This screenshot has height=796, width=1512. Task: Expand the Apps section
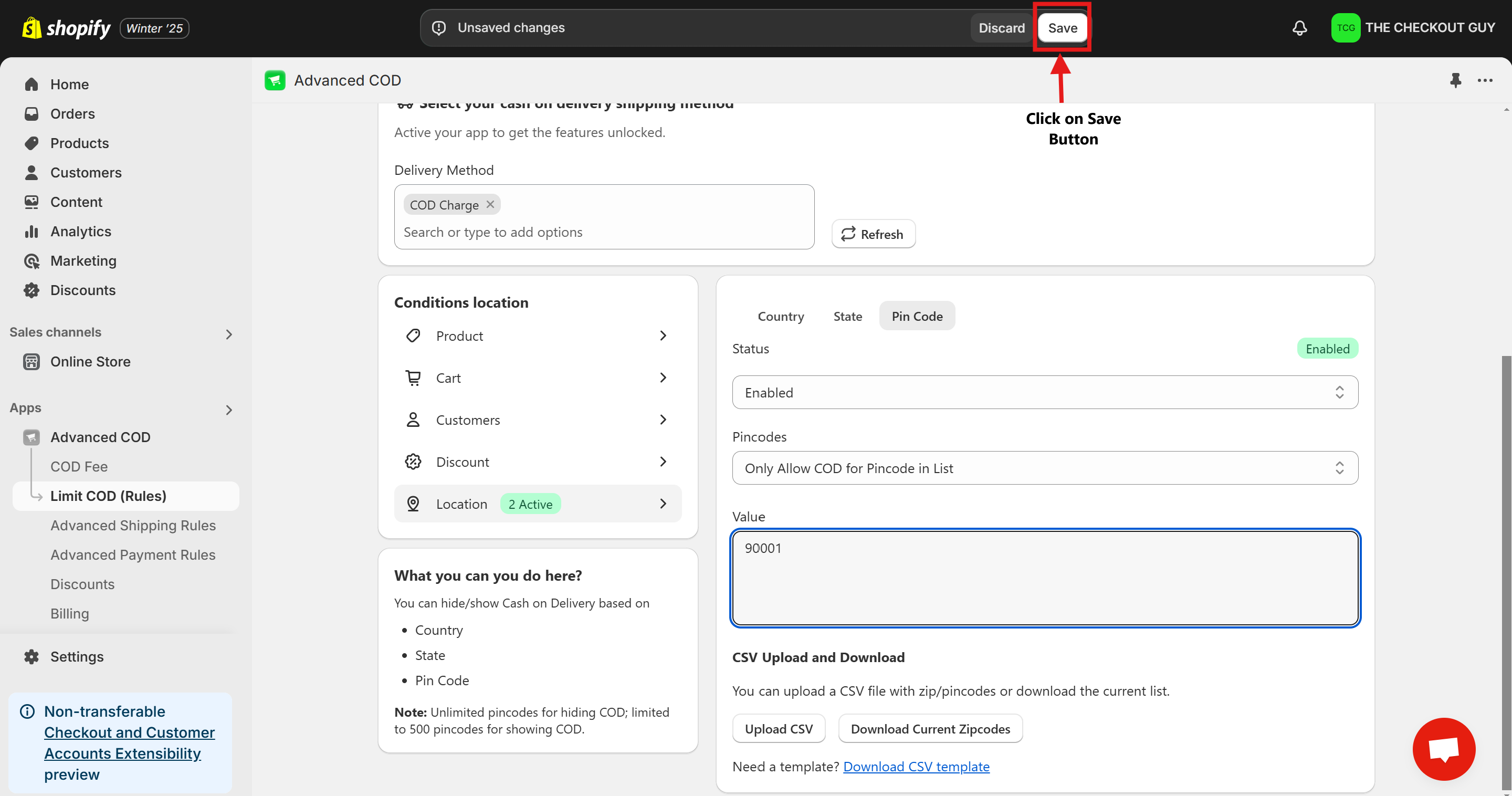(x=229, y=410)
